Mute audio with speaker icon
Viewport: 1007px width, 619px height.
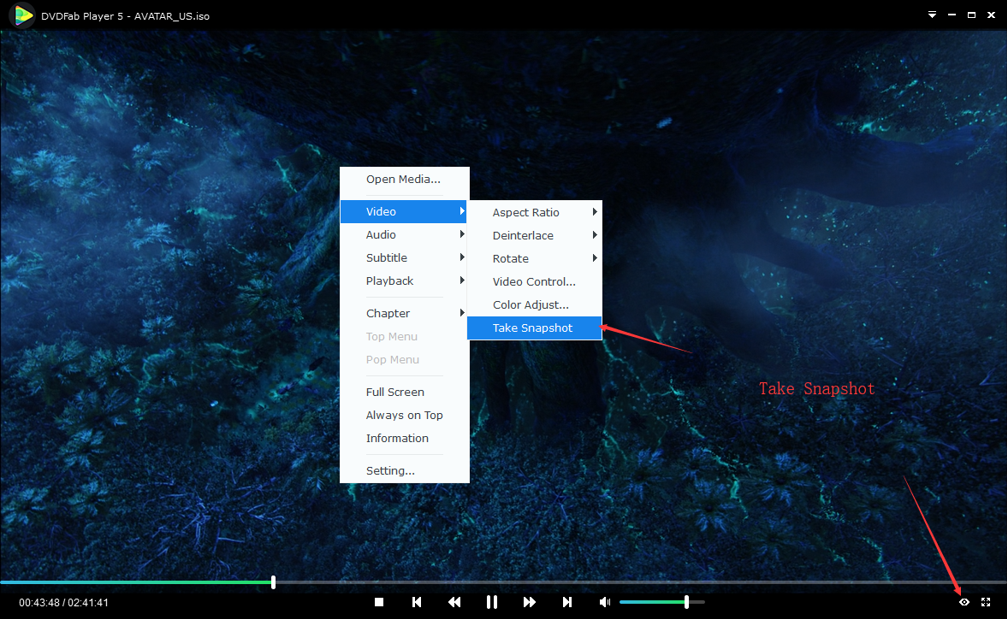point(604,602)
